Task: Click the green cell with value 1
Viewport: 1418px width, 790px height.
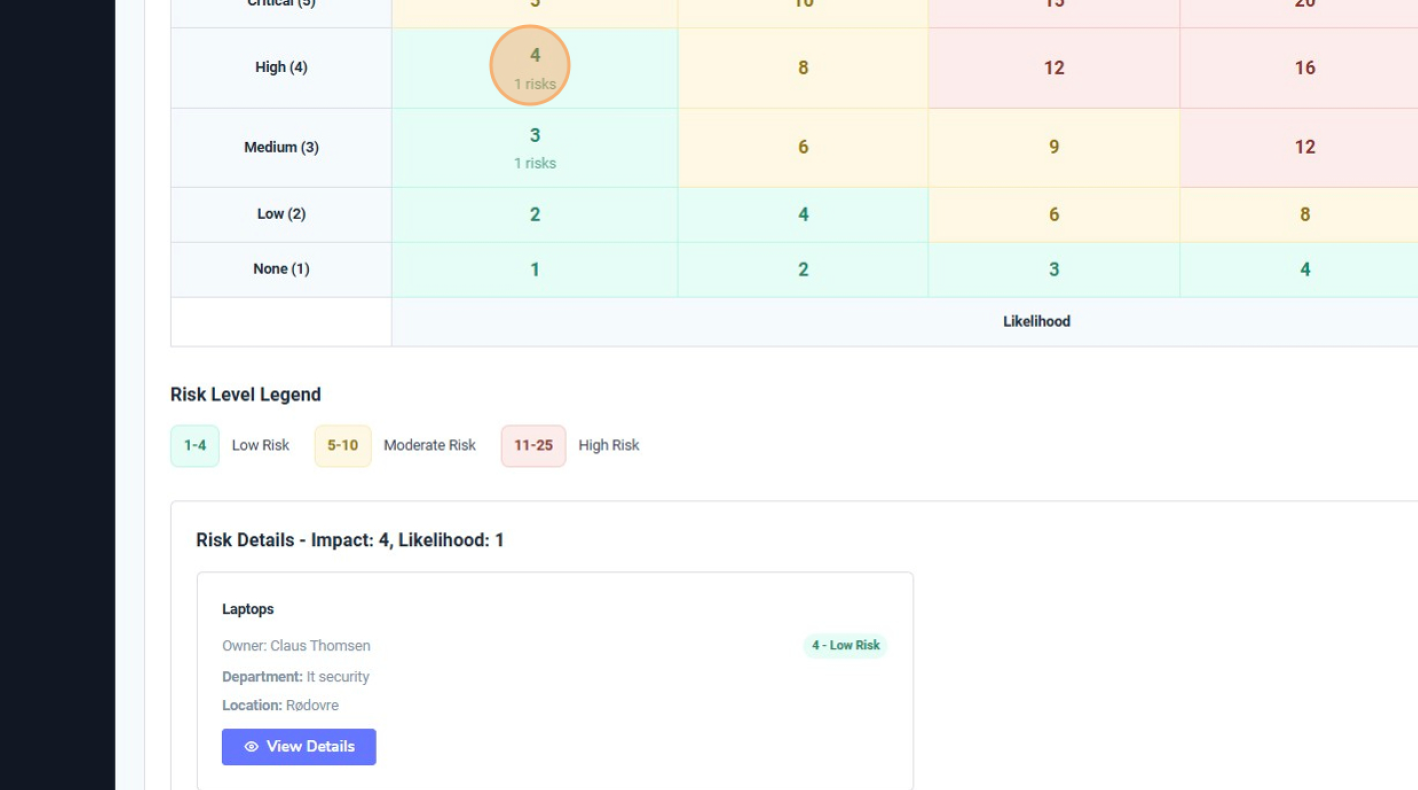Action: 534,268
